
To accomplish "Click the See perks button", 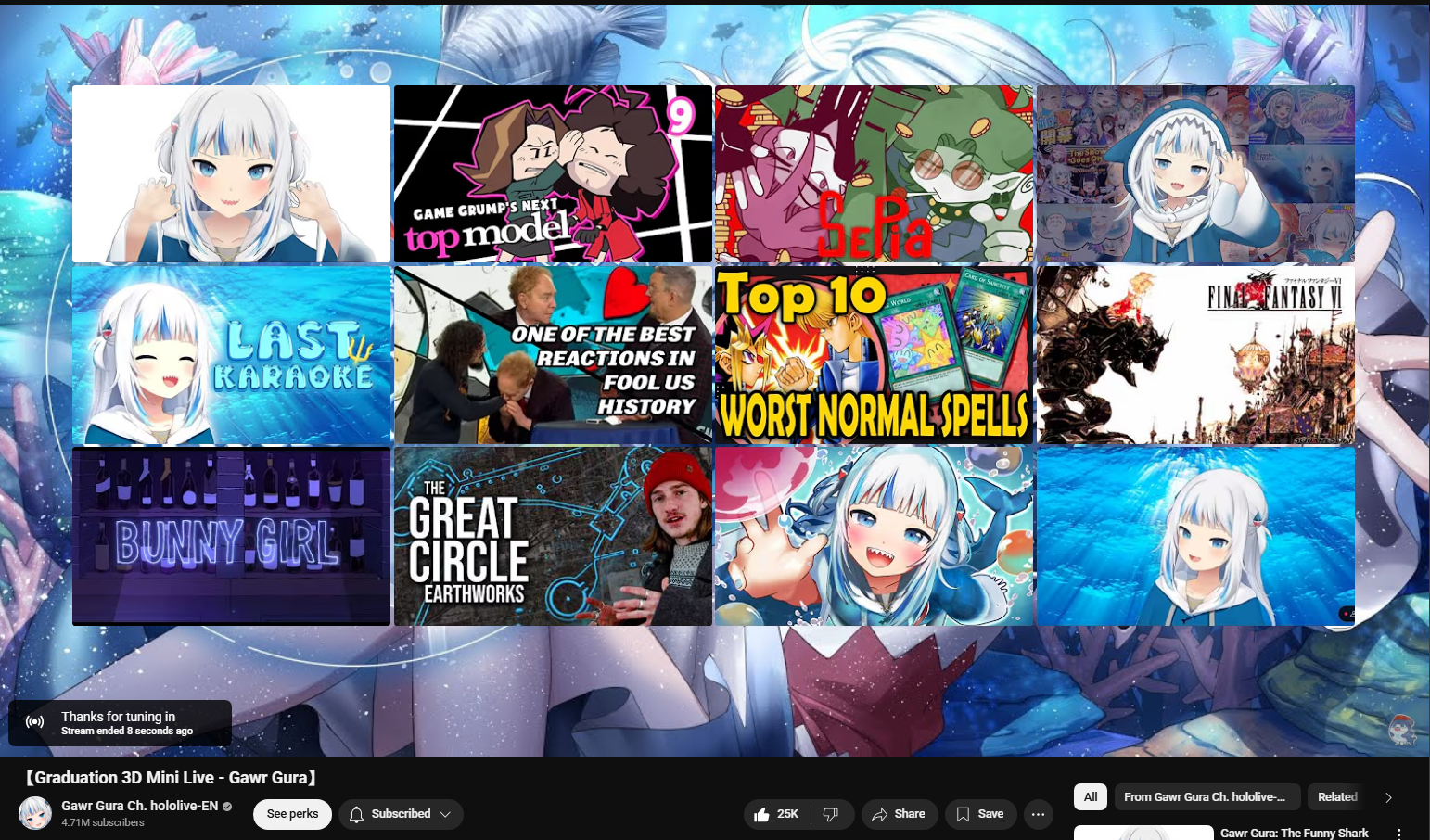I will point(292,814).
